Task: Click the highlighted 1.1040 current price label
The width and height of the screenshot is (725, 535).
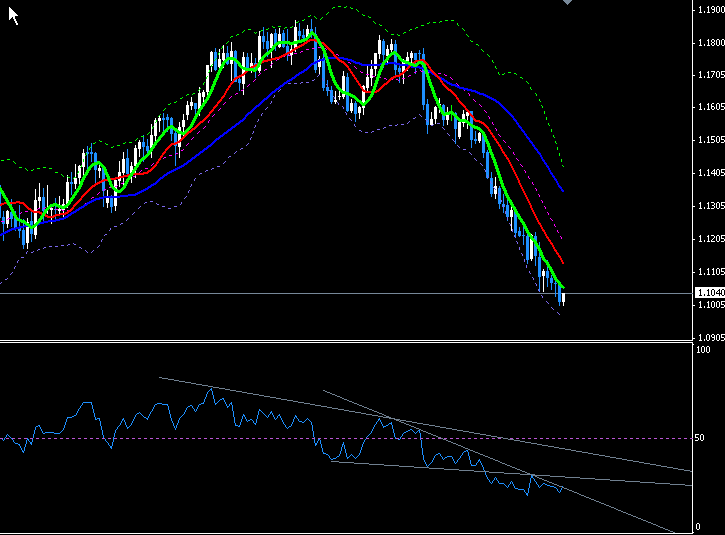Action: (708, 293)
